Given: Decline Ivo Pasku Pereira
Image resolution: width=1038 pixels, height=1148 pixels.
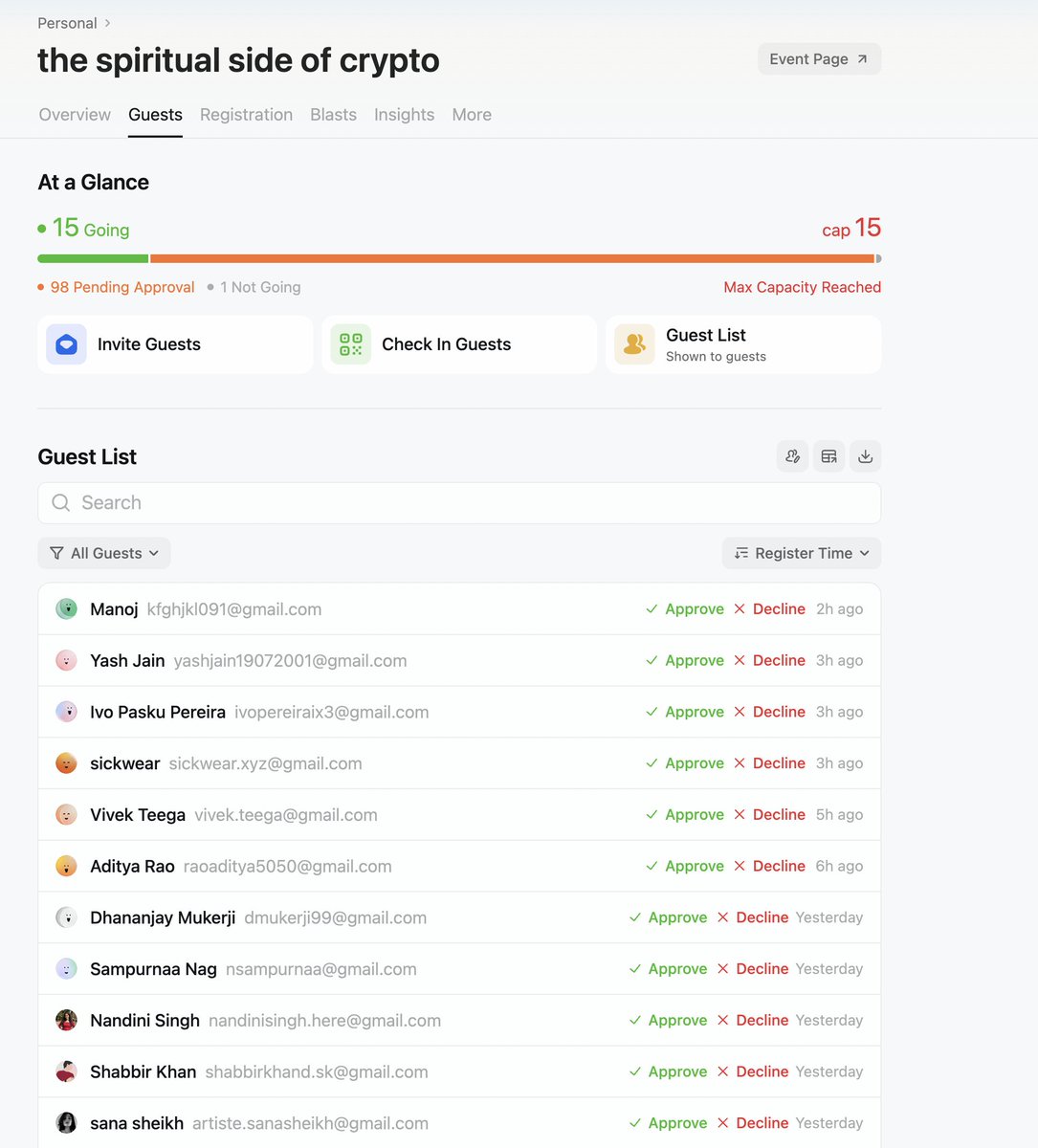Looking at the screenshot, I should click(x=769, y=712).
